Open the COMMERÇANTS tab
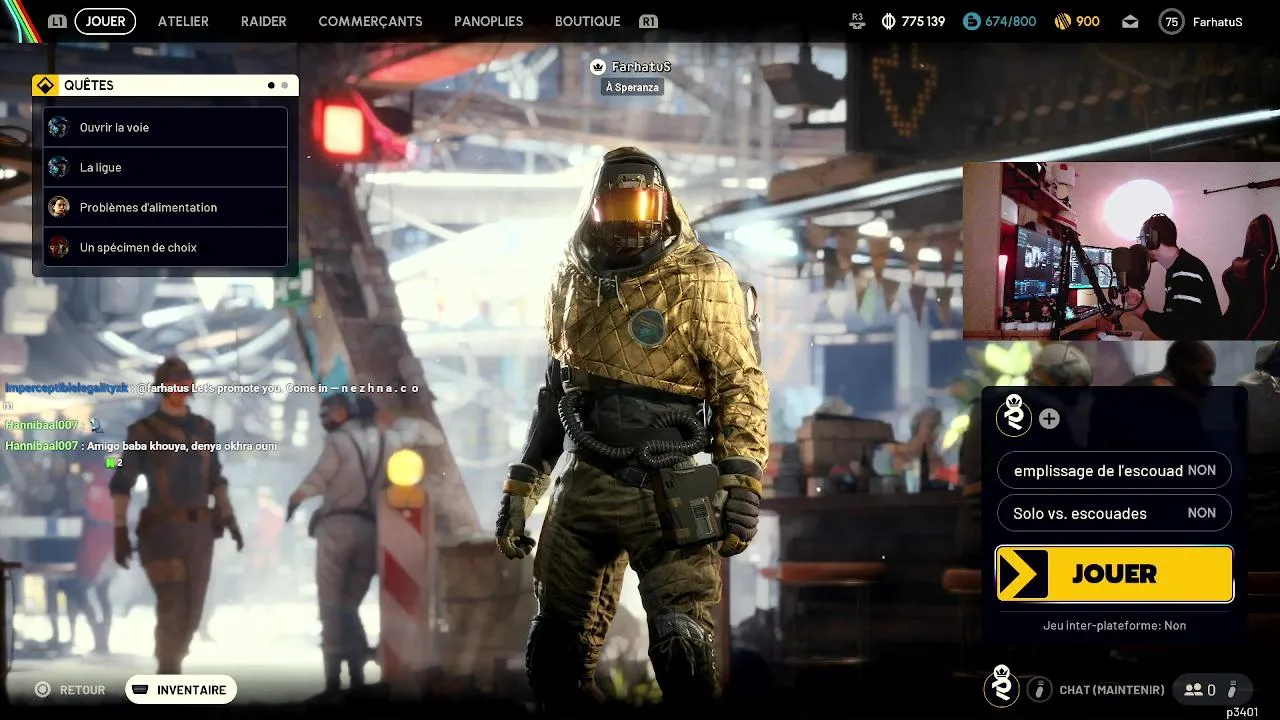The image size is (1280, 720). click(370, 21)
